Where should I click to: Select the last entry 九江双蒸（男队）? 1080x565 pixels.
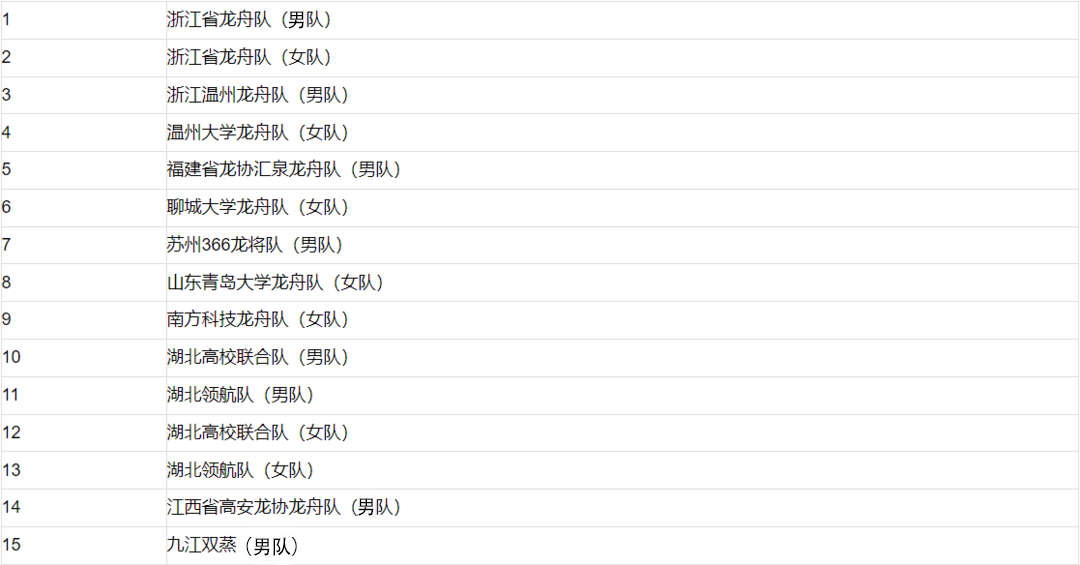(x=233, y=546)
